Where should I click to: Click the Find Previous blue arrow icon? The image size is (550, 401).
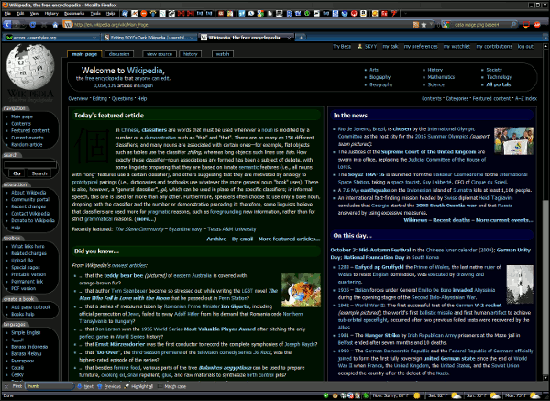(100, 386)
